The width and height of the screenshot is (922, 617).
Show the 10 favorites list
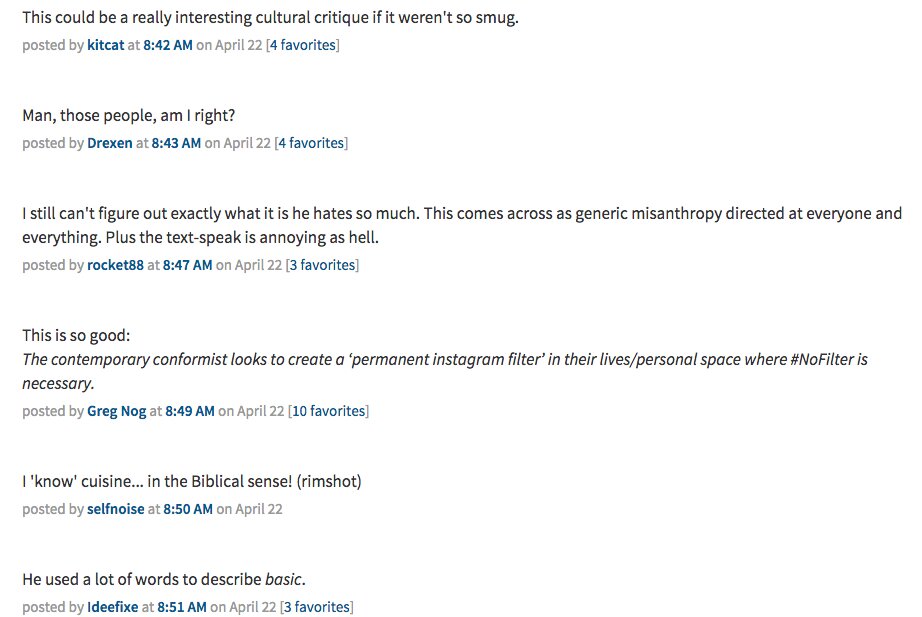tap(329, 411)
